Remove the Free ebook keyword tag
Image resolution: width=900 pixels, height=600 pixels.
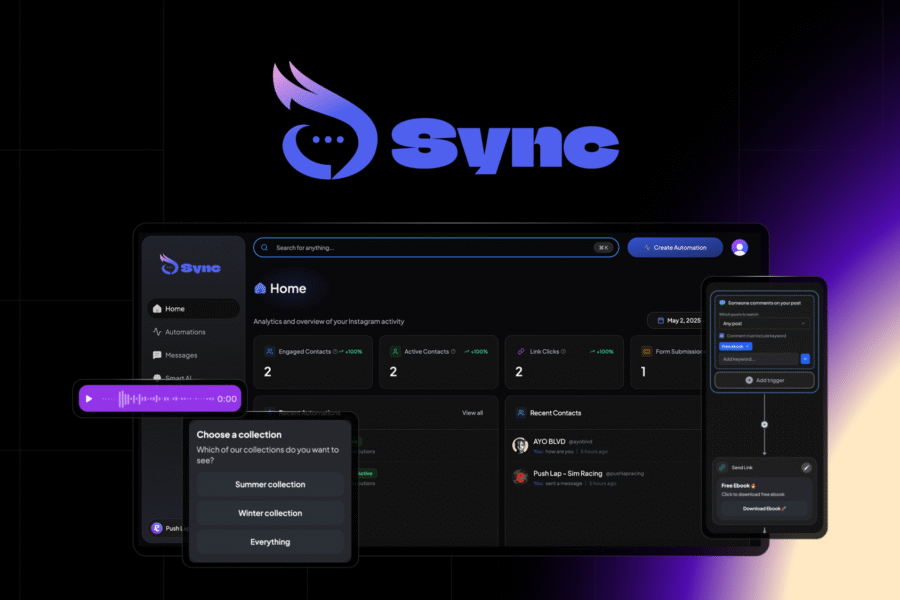click(x=746, y=346)
